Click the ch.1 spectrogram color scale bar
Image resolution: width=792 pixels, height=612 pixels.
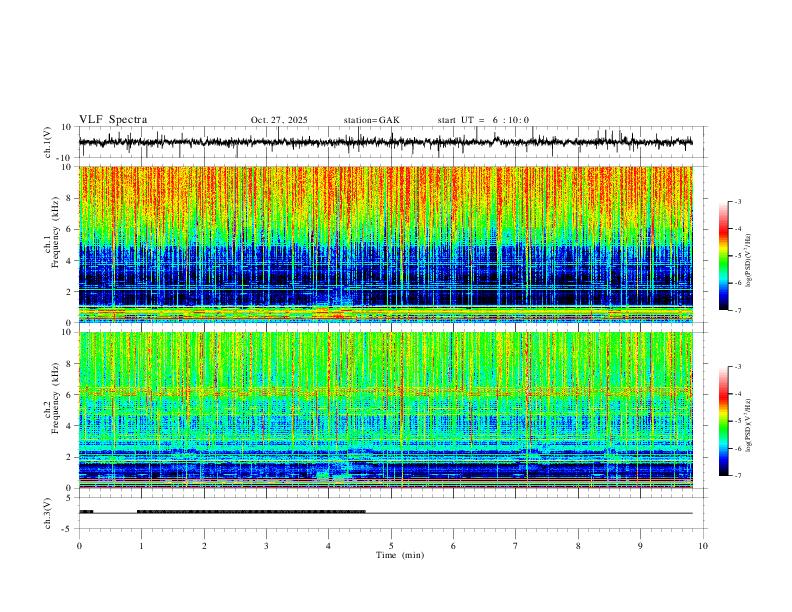[723, 256]
